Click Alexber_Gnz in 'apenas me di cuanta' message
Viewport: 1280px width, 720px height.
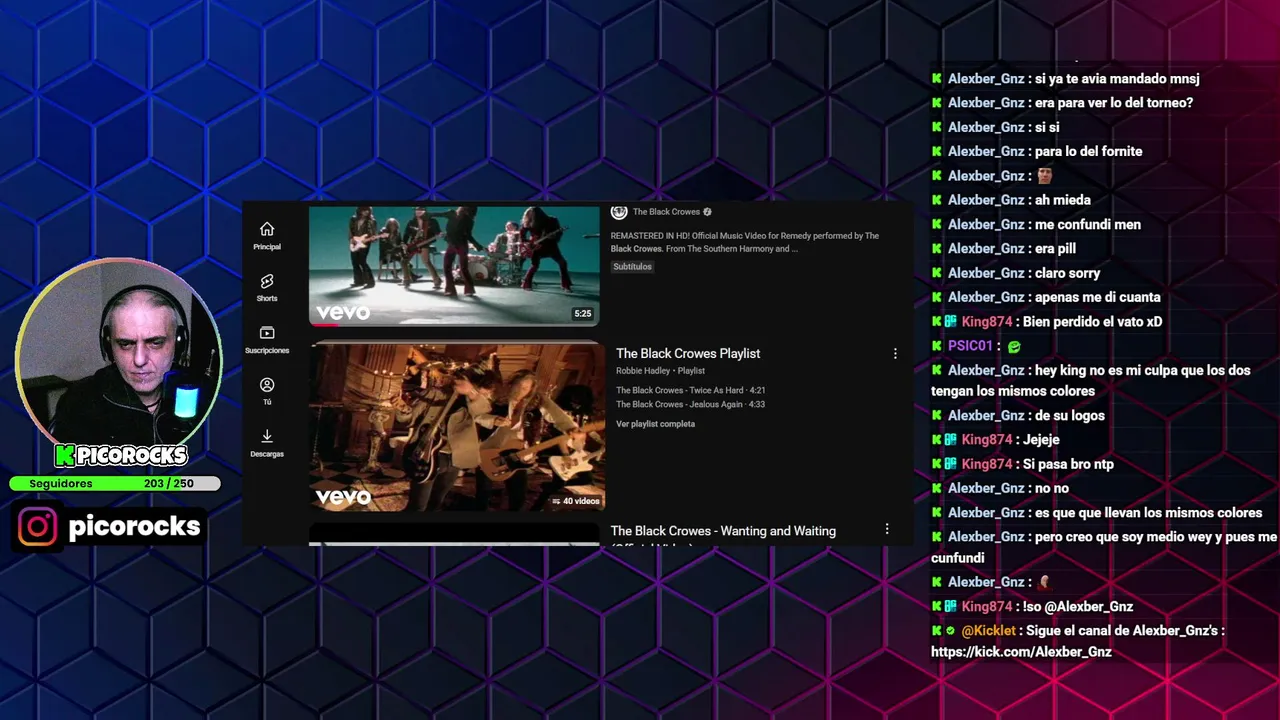986,298
